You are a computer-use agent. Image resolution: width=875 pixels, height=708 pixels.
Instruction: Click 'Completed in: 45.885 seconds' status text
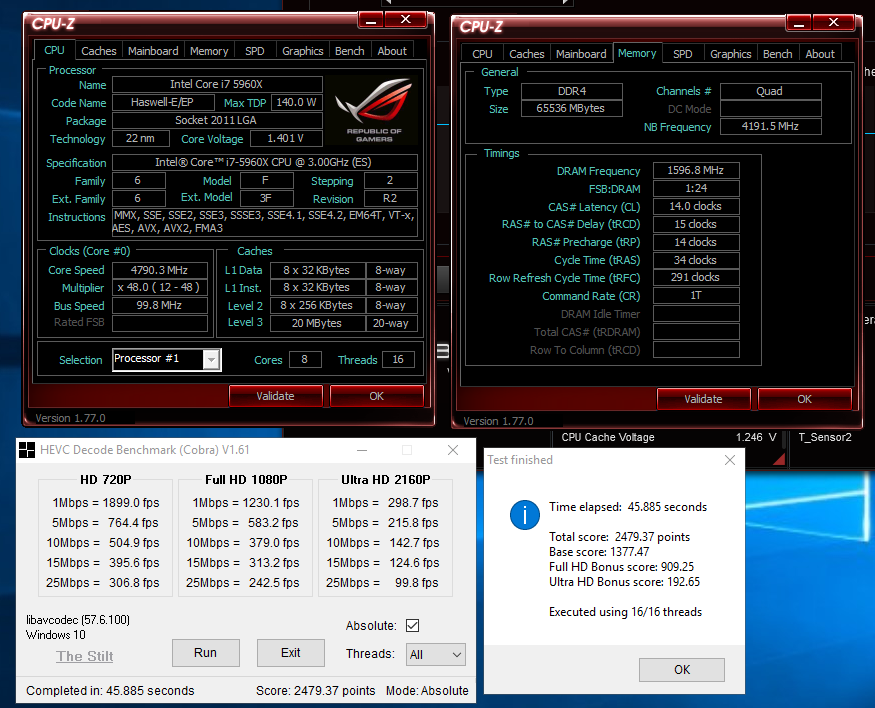point(110,691)
